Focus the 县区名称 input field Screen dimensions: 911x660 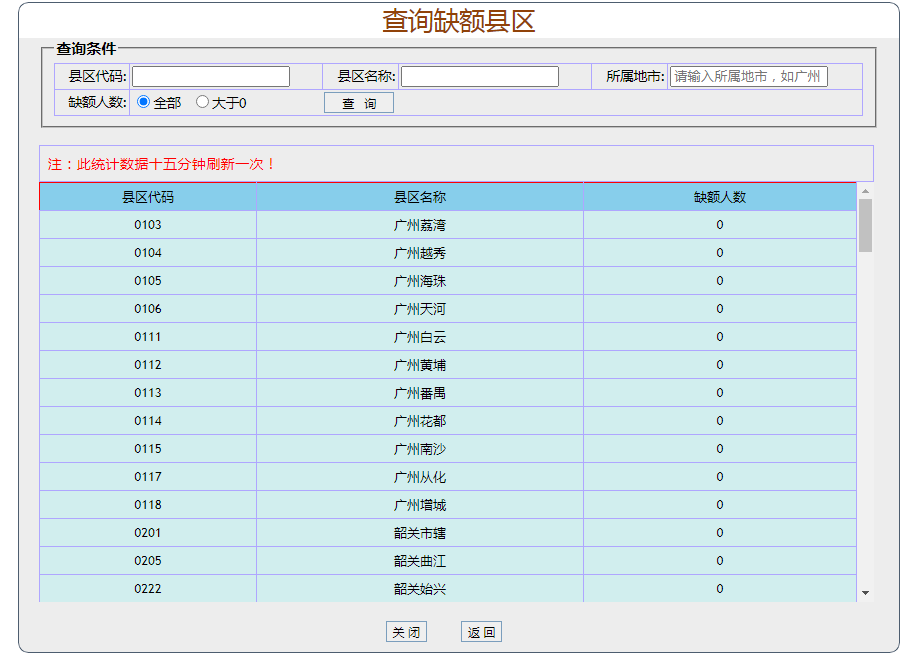point(480,77)
